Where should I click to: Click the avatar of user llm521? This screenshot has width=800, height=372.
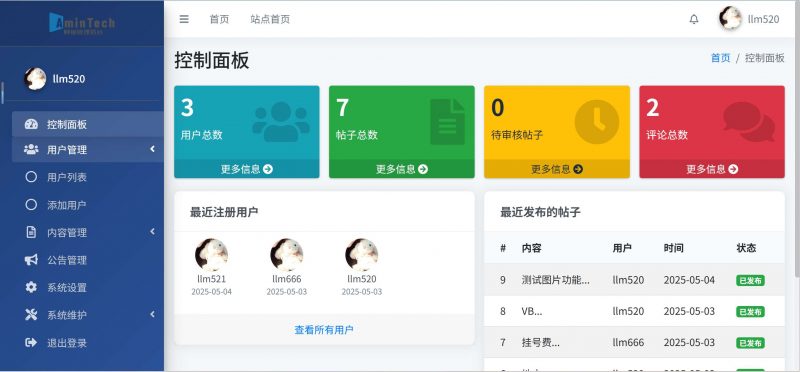[211, 255]
